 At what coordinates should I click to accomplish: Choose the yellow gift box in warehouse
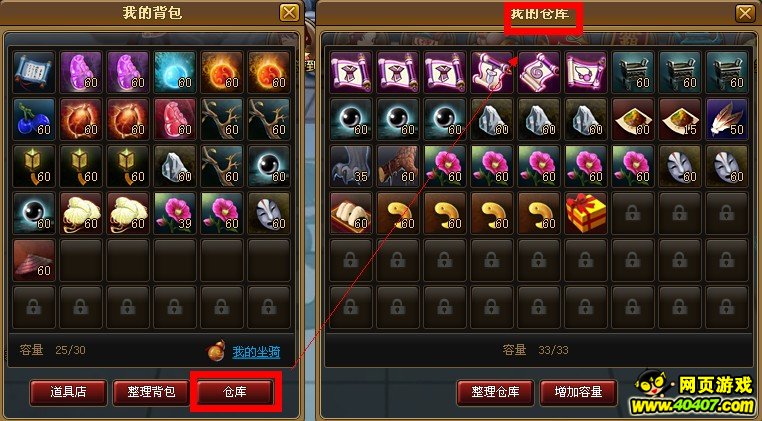586,213
